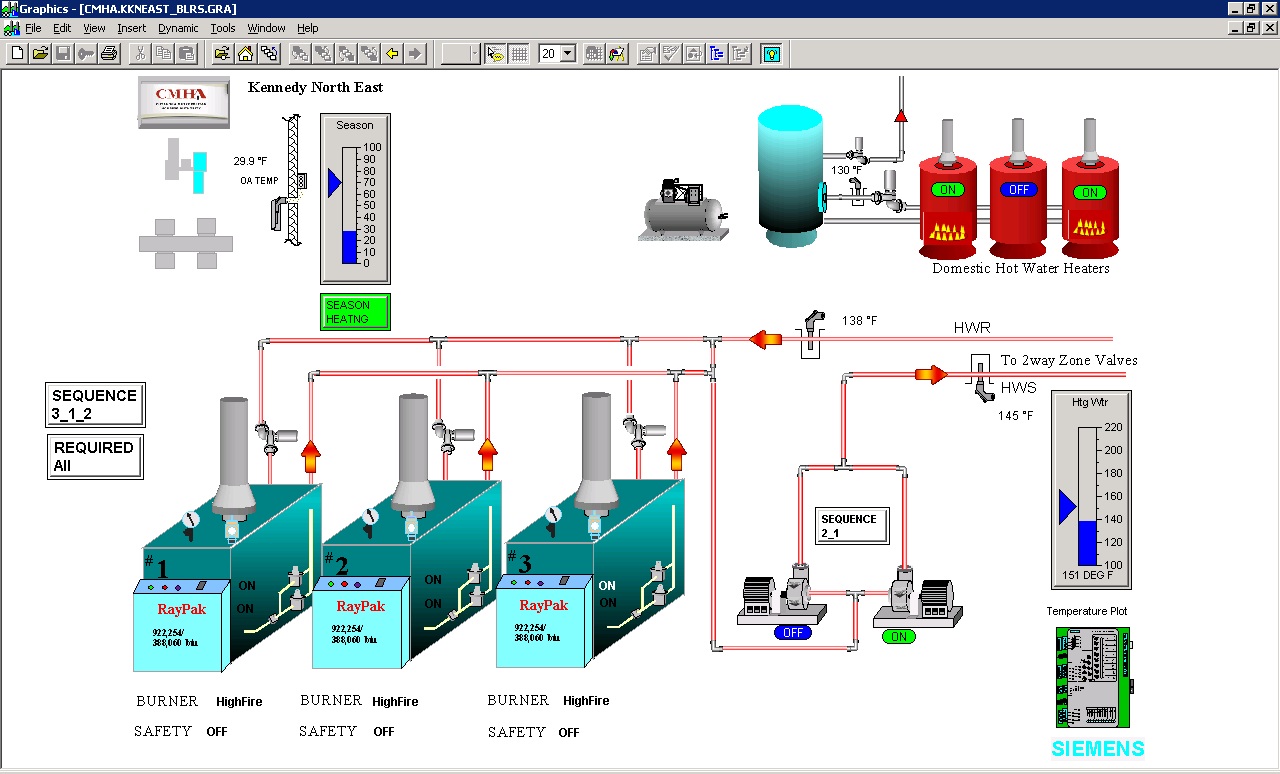
Task: Click the yellow light bulb toolbar icon
Action: 771,54
